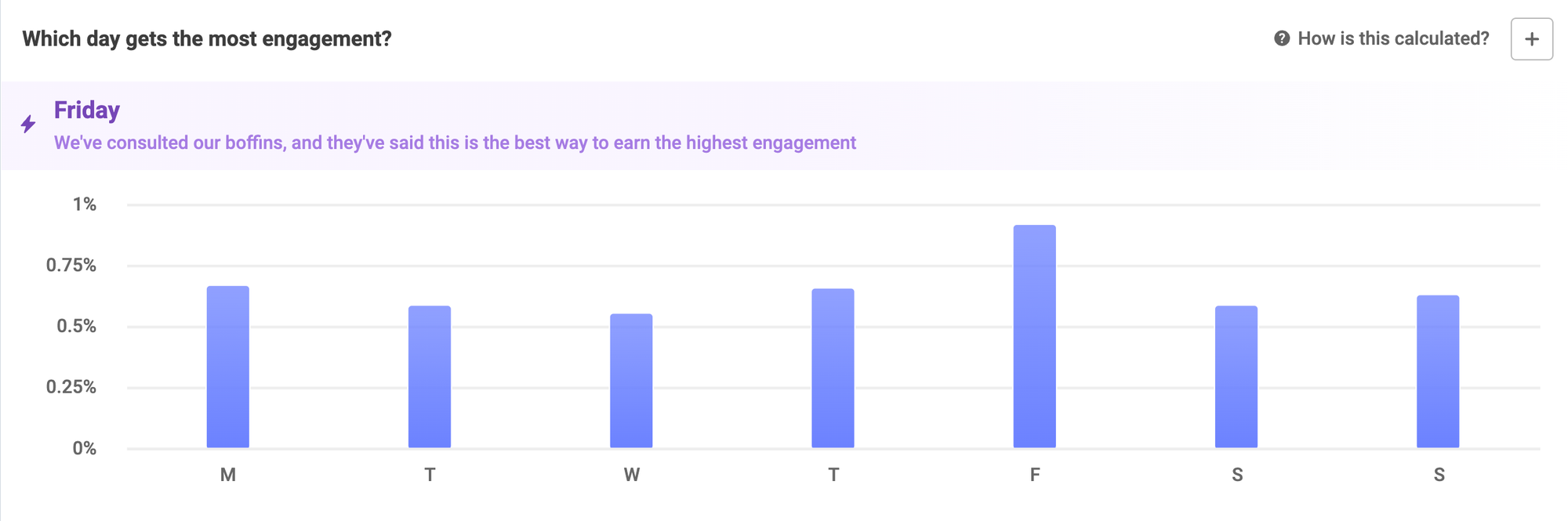1568x521 pixels.
Task: Select the Wednesday engagement bar
Action: (x=631, y=381)
